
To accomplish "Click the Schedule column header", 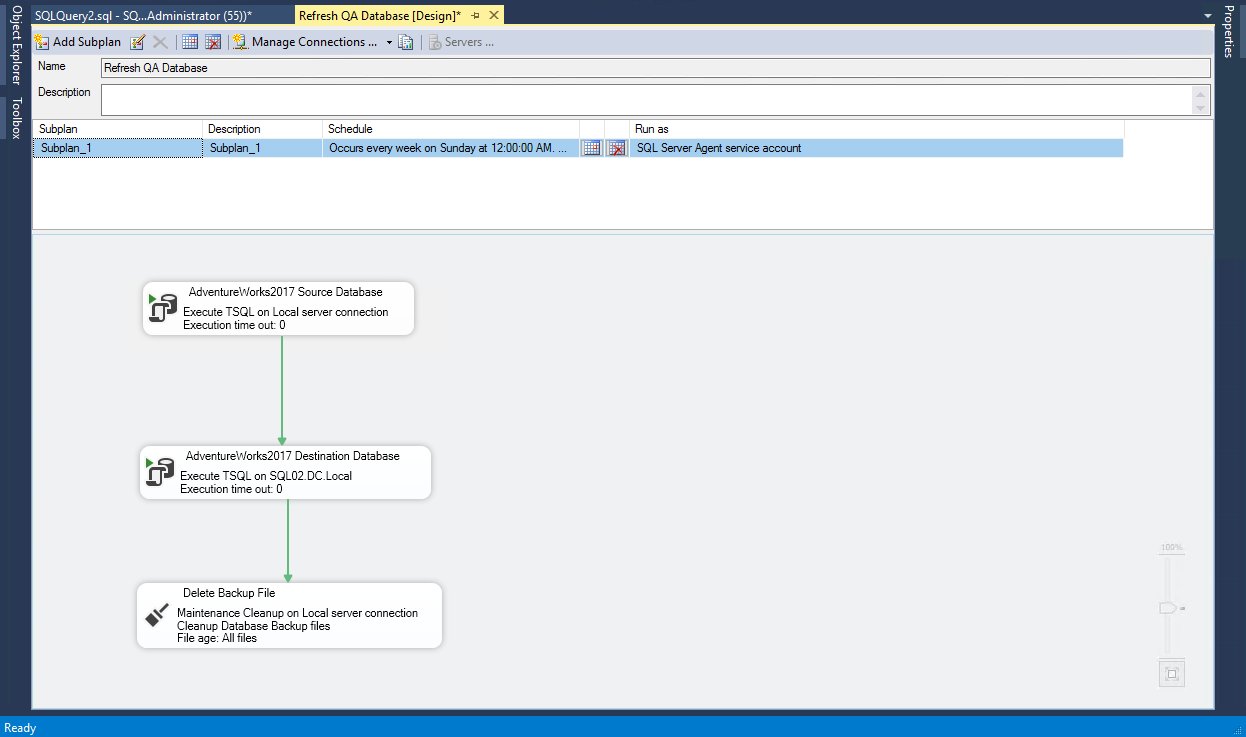I will point(451,129).
